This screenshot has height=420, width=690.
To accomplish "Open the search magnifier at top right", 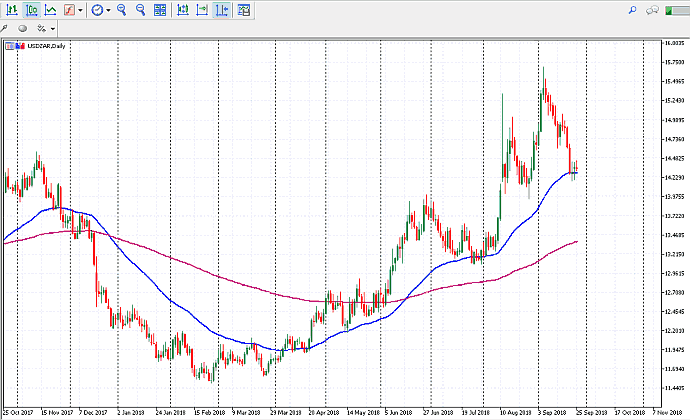I will point(632,10).
